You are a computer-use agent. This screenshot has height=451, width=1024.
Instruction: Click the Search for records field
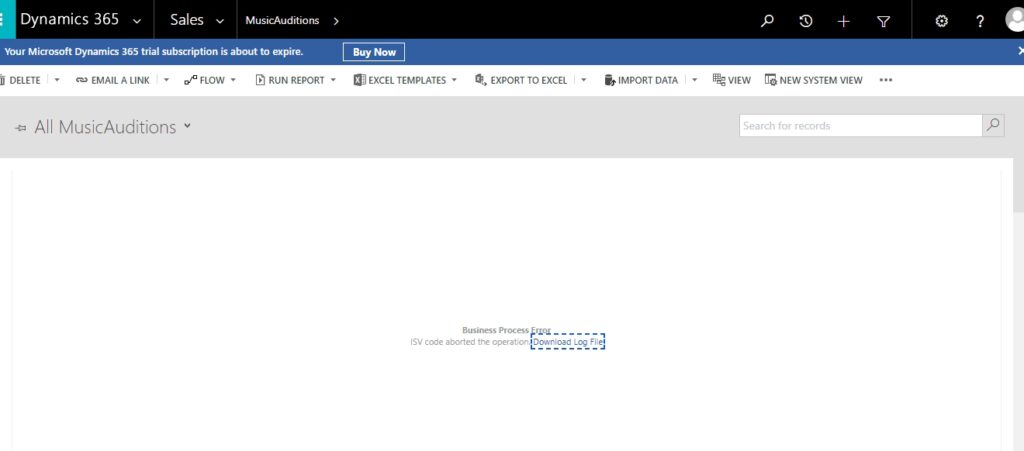(860, 125)
